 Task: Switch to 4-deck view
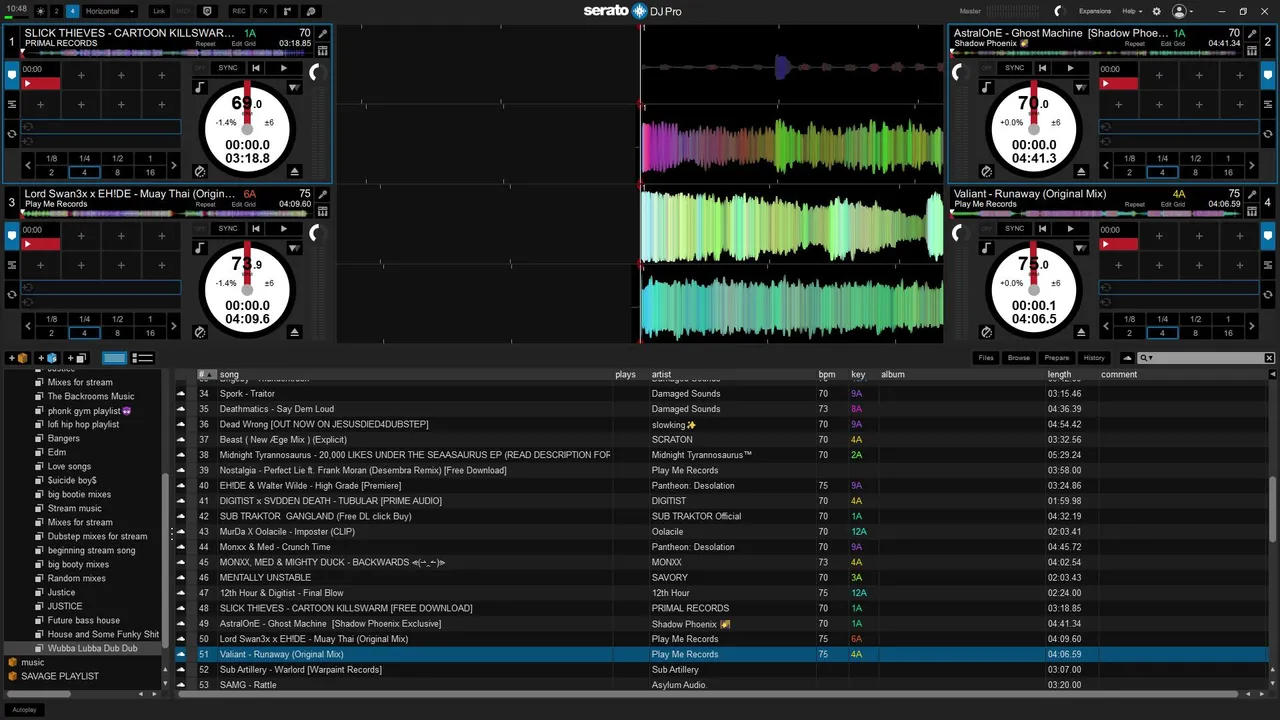click(x=72, y=11)
